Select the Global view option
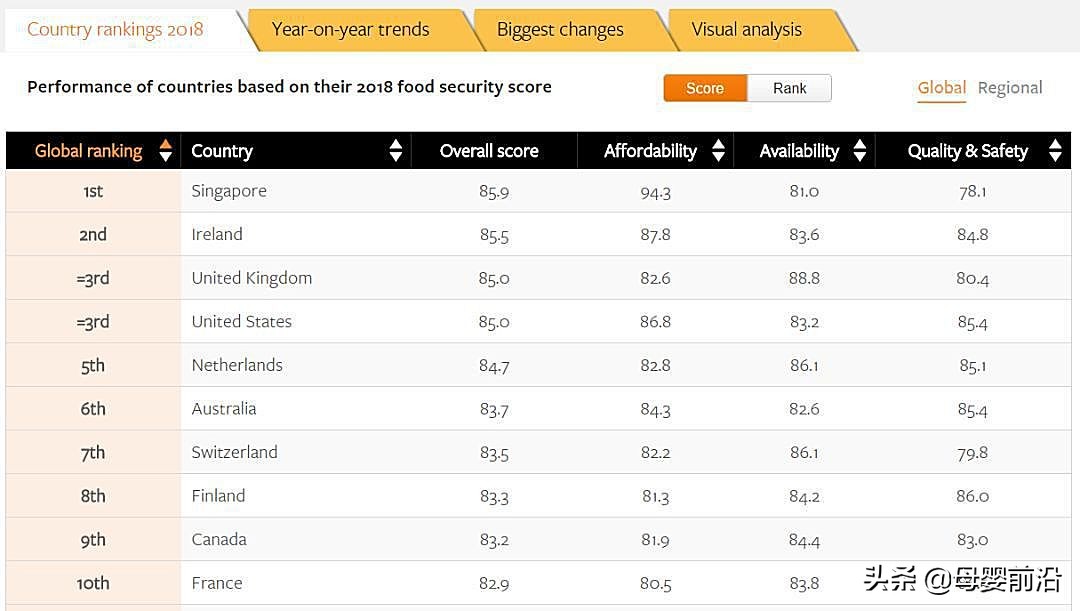Screen dimensions: 1080x611 (941, 88)
